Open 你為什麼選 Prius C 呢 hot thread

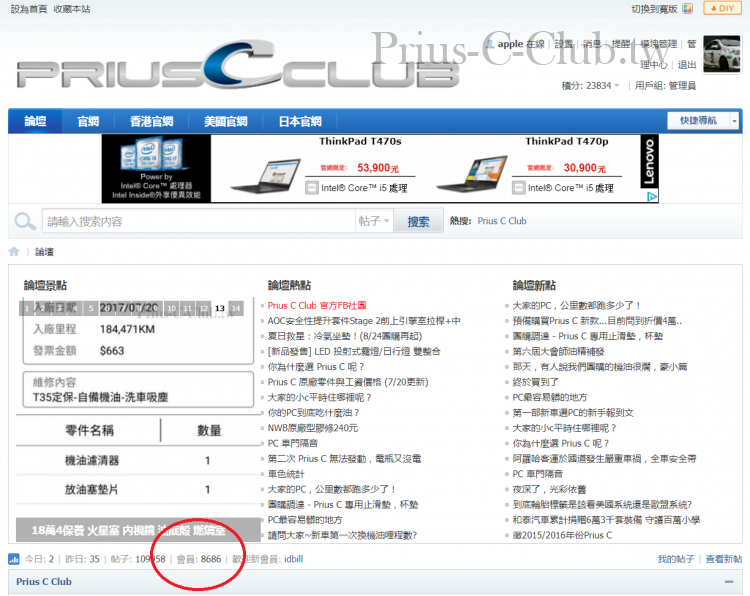click(316, 366)
